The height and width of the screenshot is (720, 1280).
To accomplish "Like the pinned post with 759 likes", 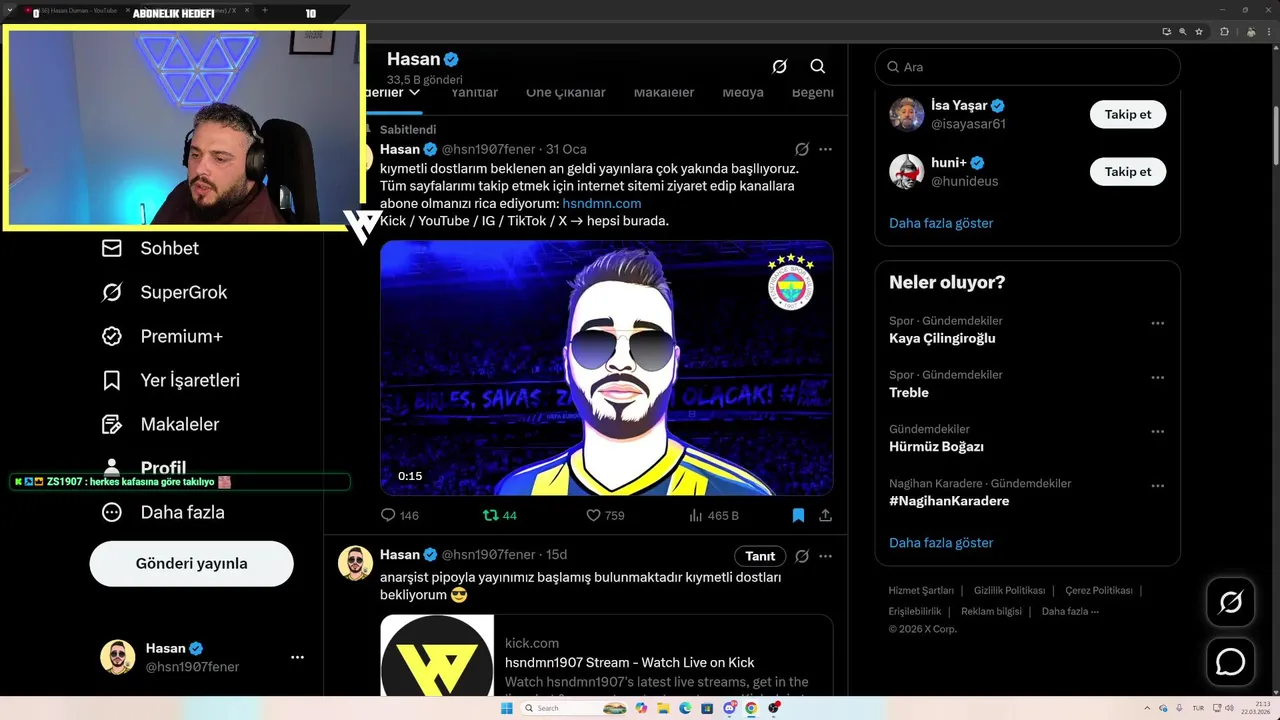I will (x=593, y=515).
